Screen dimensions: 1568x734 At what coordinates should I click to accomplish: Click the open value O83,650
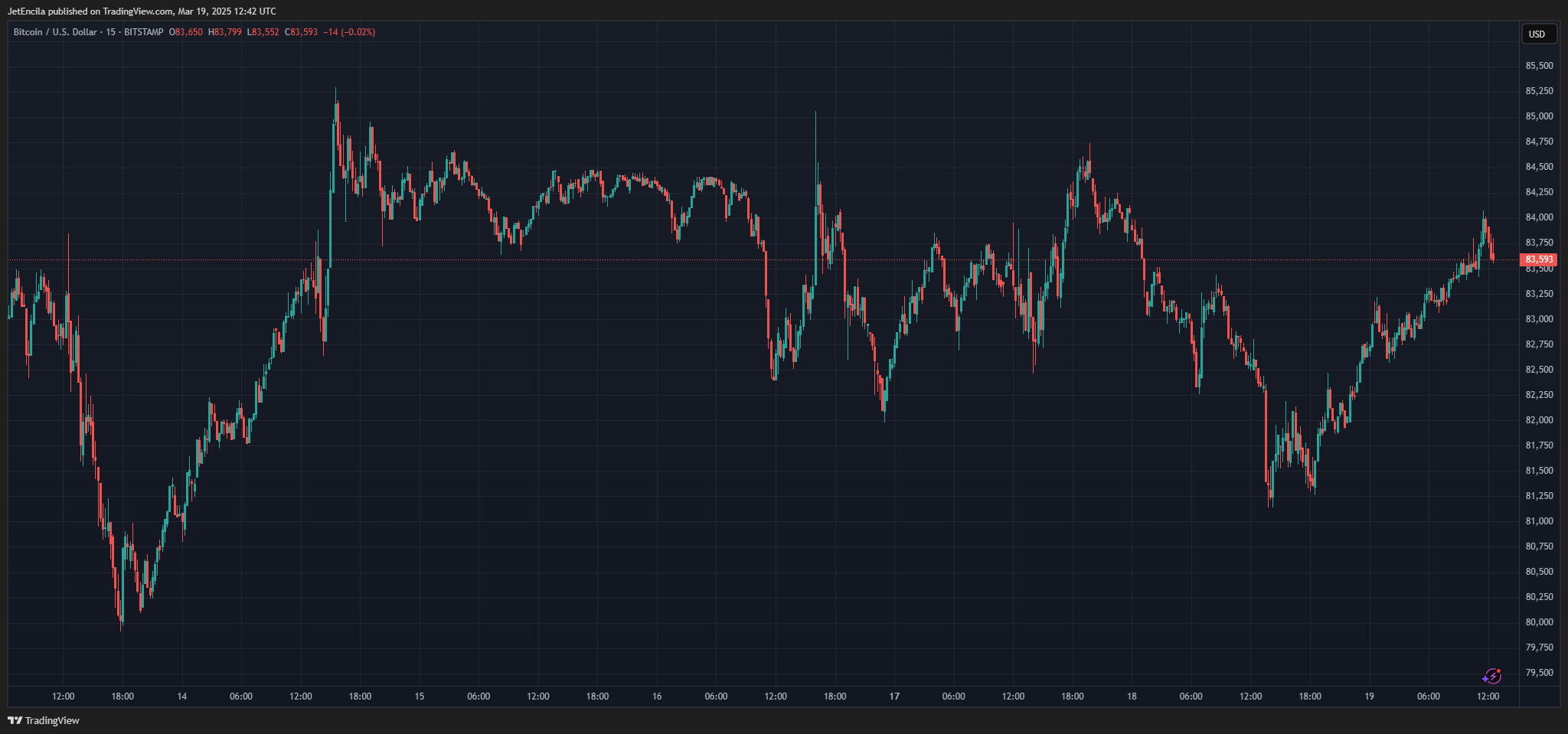(x=186, y=32)
